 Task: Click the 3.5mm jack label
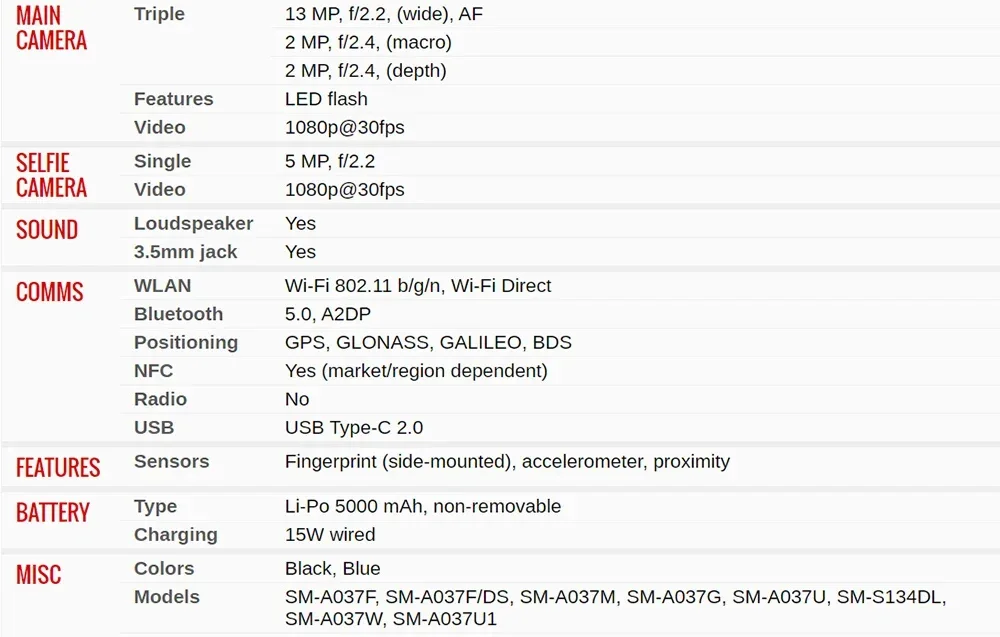click(x=185, y=252)
